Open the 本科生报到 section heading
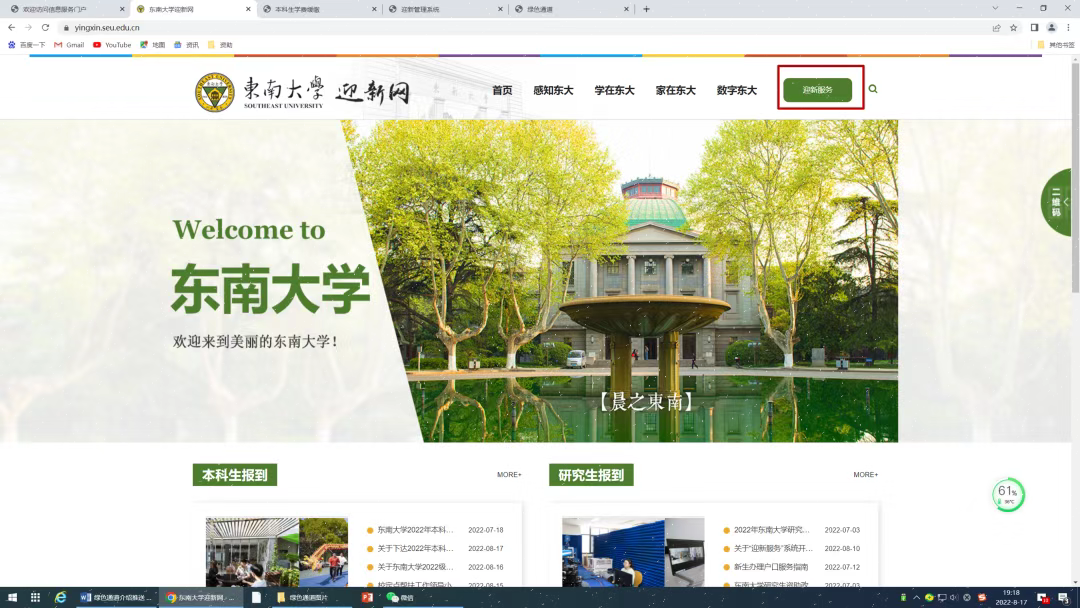 click(x=235, y=474)
